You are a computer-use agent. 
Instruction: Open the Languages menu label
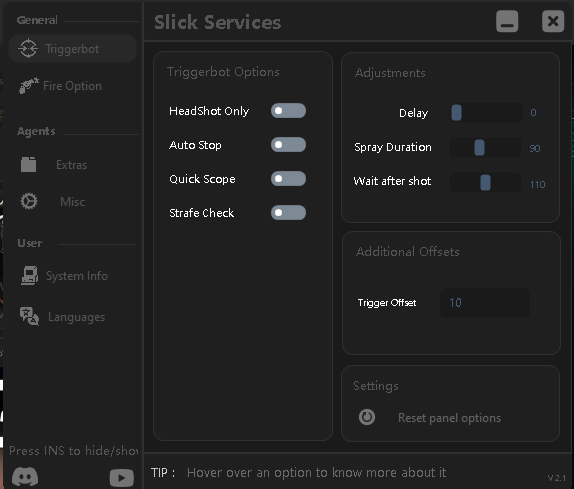point(77,317)
